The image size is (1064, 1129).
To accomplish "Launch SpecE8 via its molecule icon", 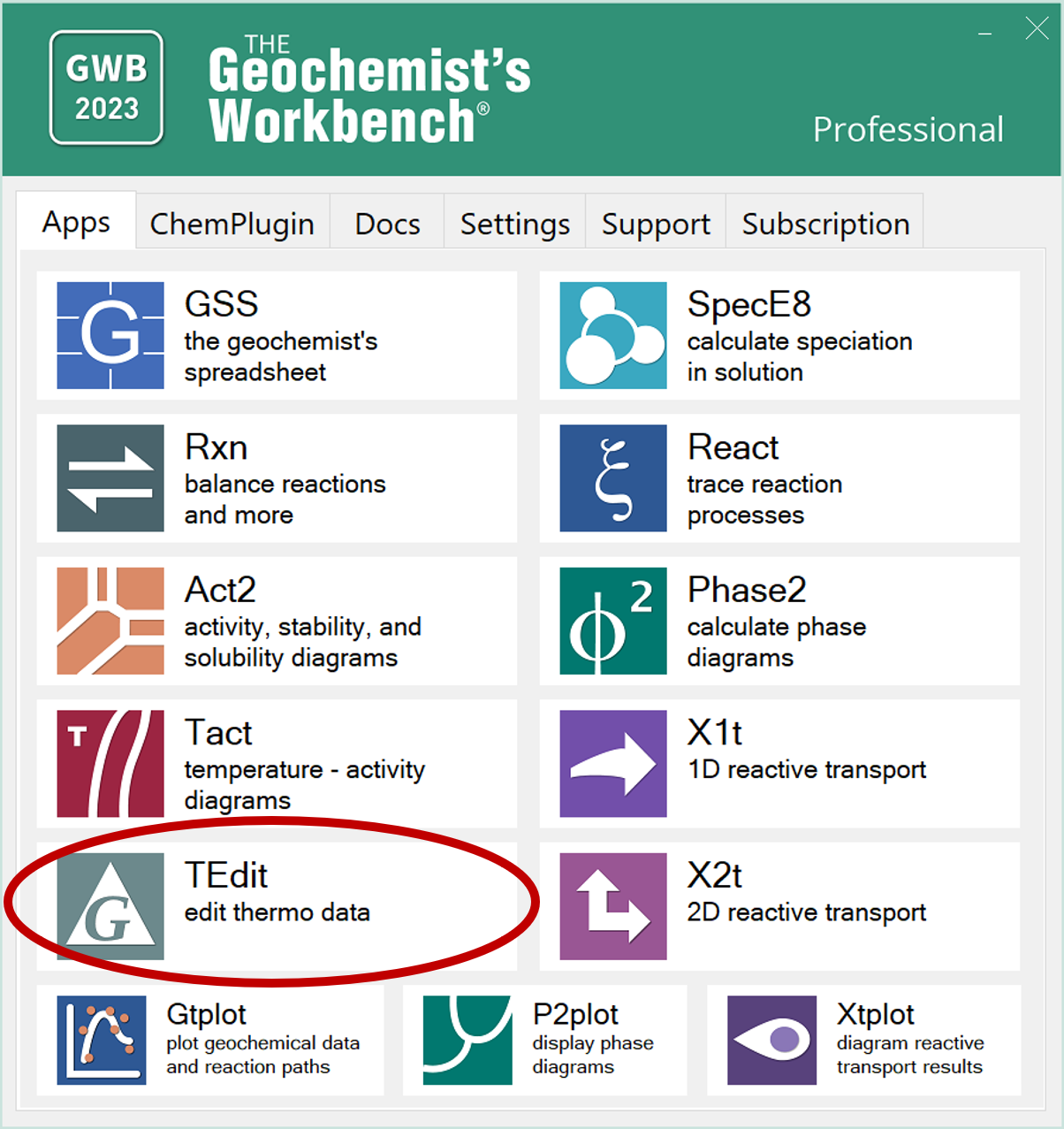I will coord(613,335).
